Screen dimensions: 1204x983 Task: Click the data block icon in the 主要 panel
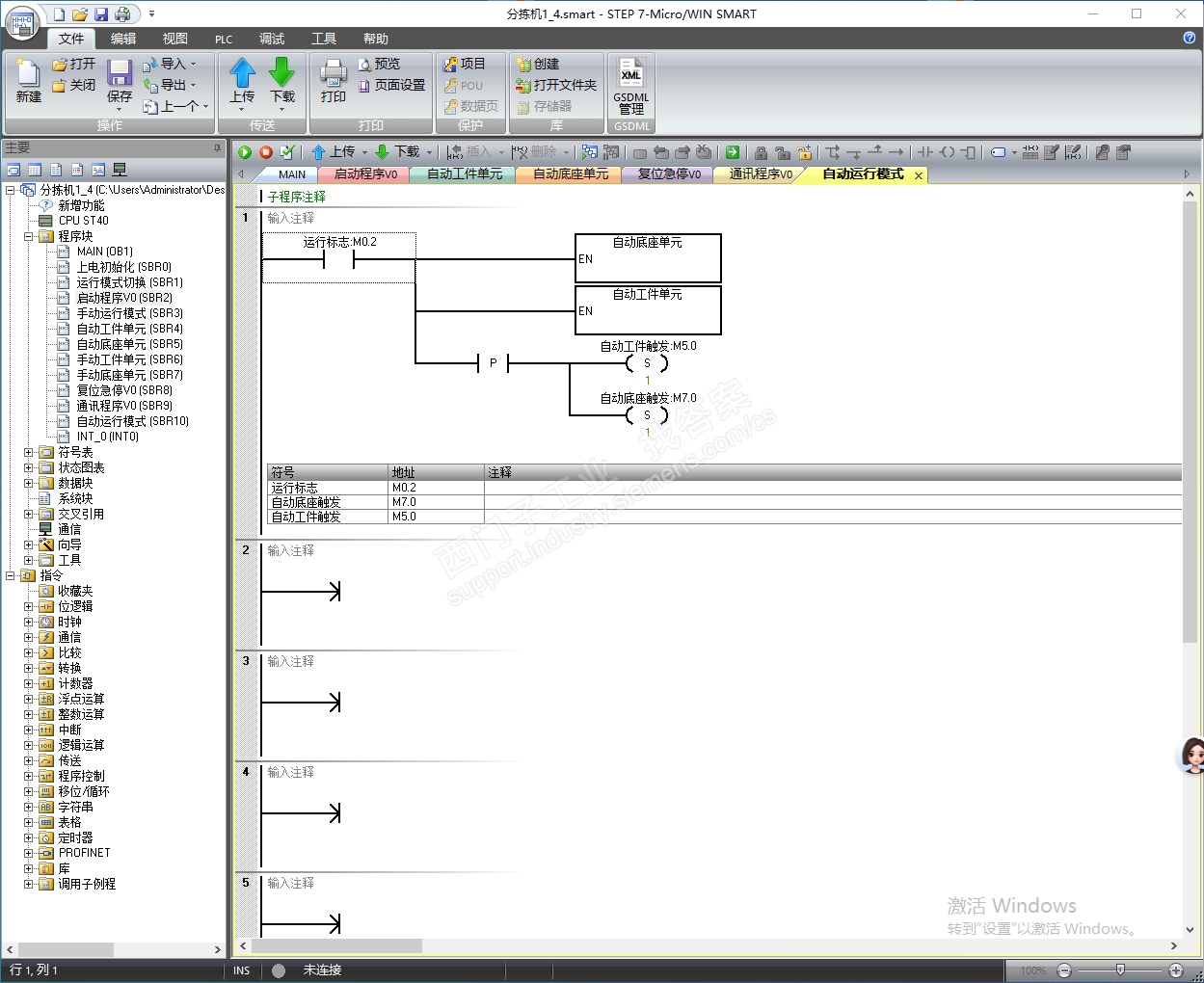[x=56, y=170]
